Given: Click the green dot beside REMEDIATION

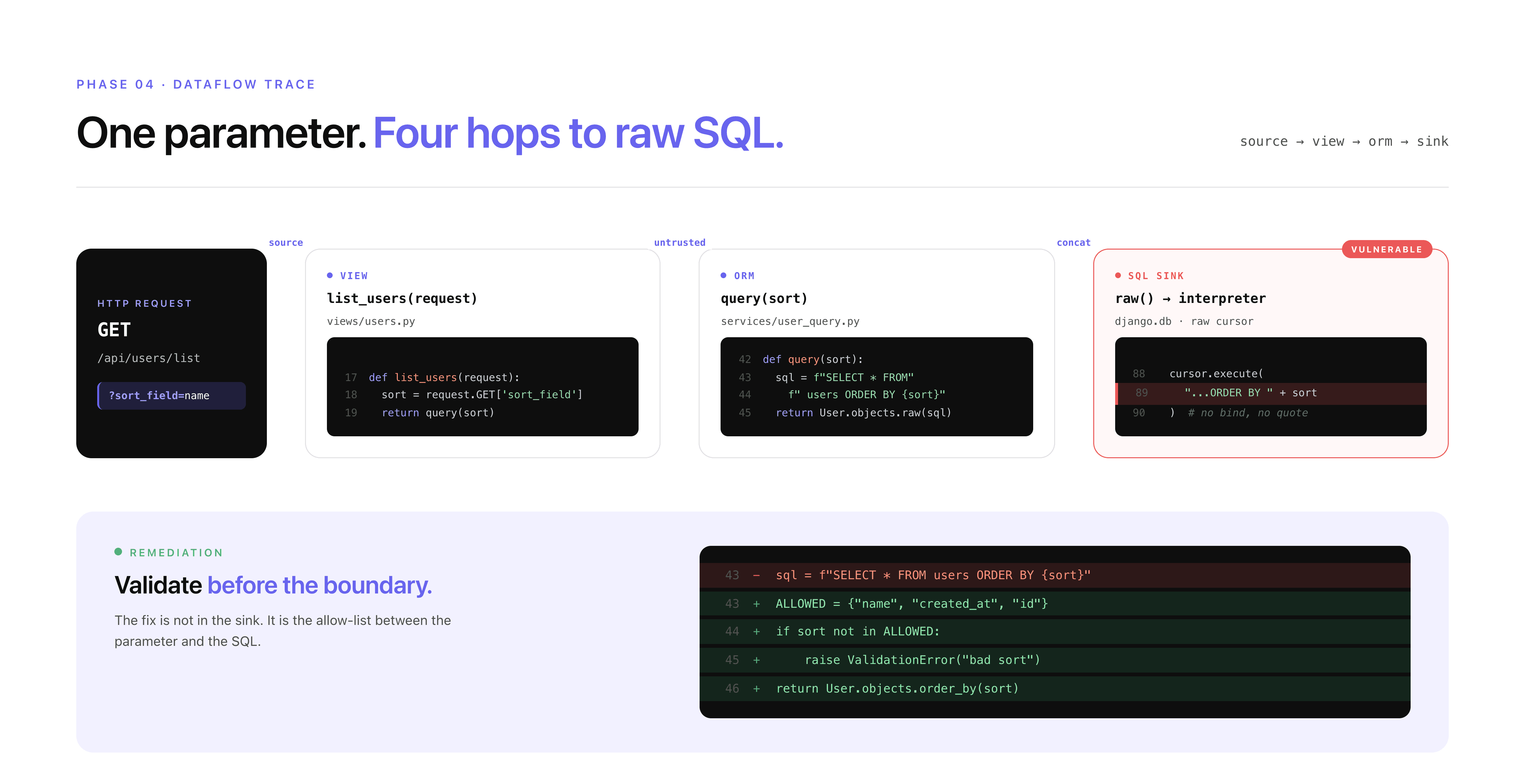Looking at the screenshot, I should [x=119, y=552].
